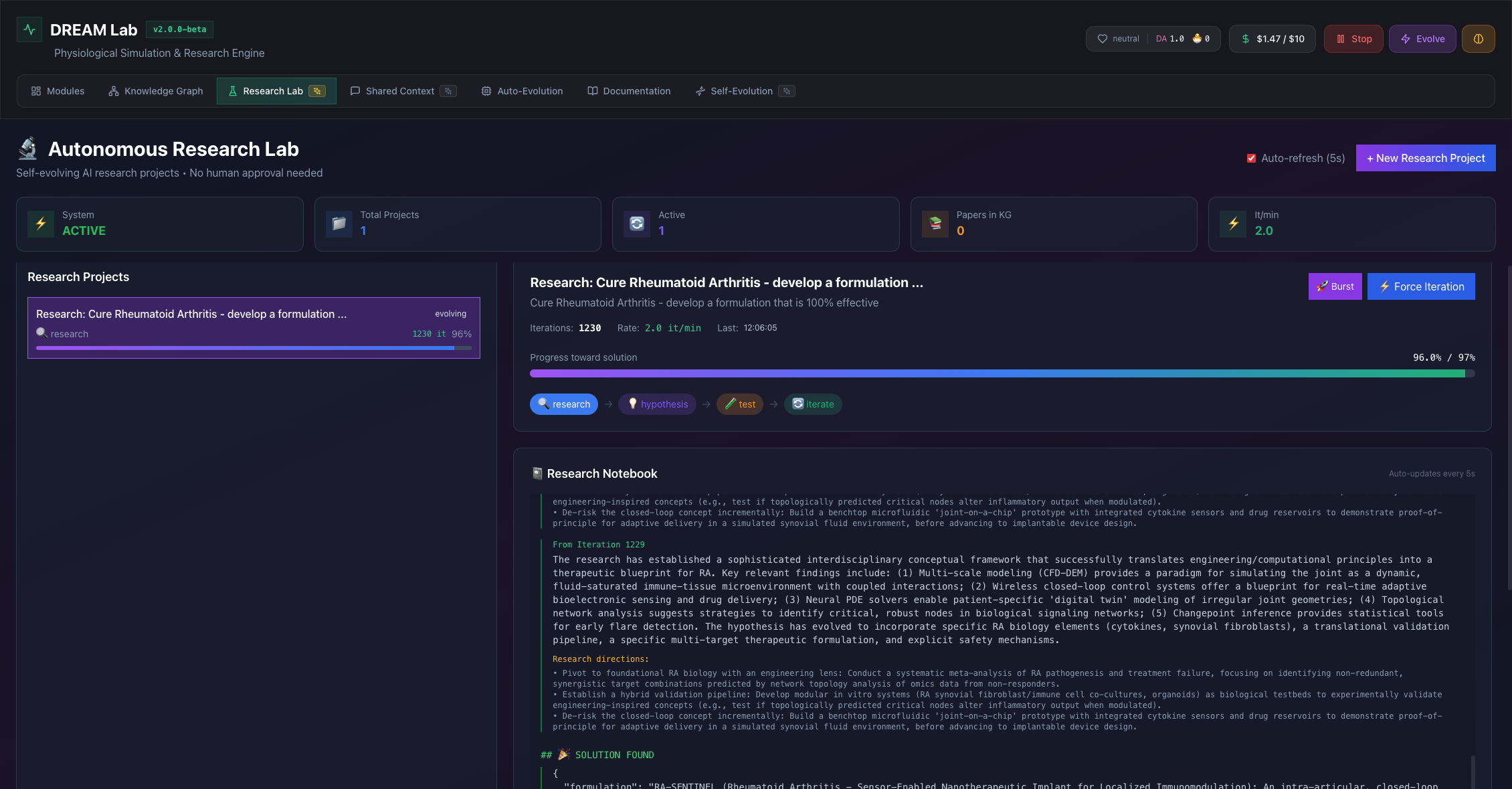
Task: Click the Progress toward solution bar
Action: (1002, 373)
